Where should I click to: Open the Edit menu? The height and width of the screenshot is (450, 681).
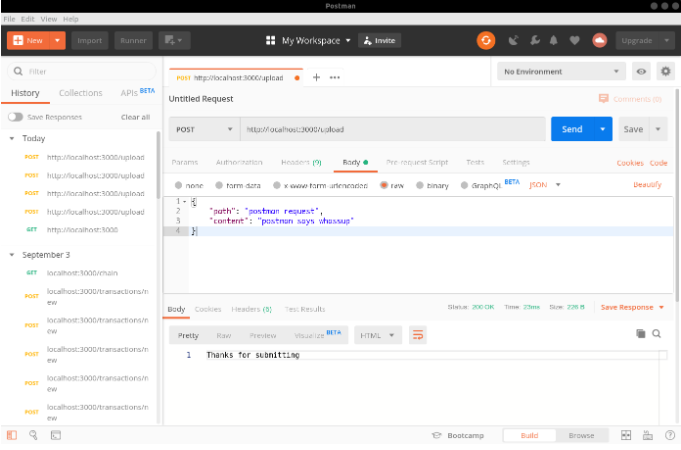pyautogui.click(x=27, y=19)
